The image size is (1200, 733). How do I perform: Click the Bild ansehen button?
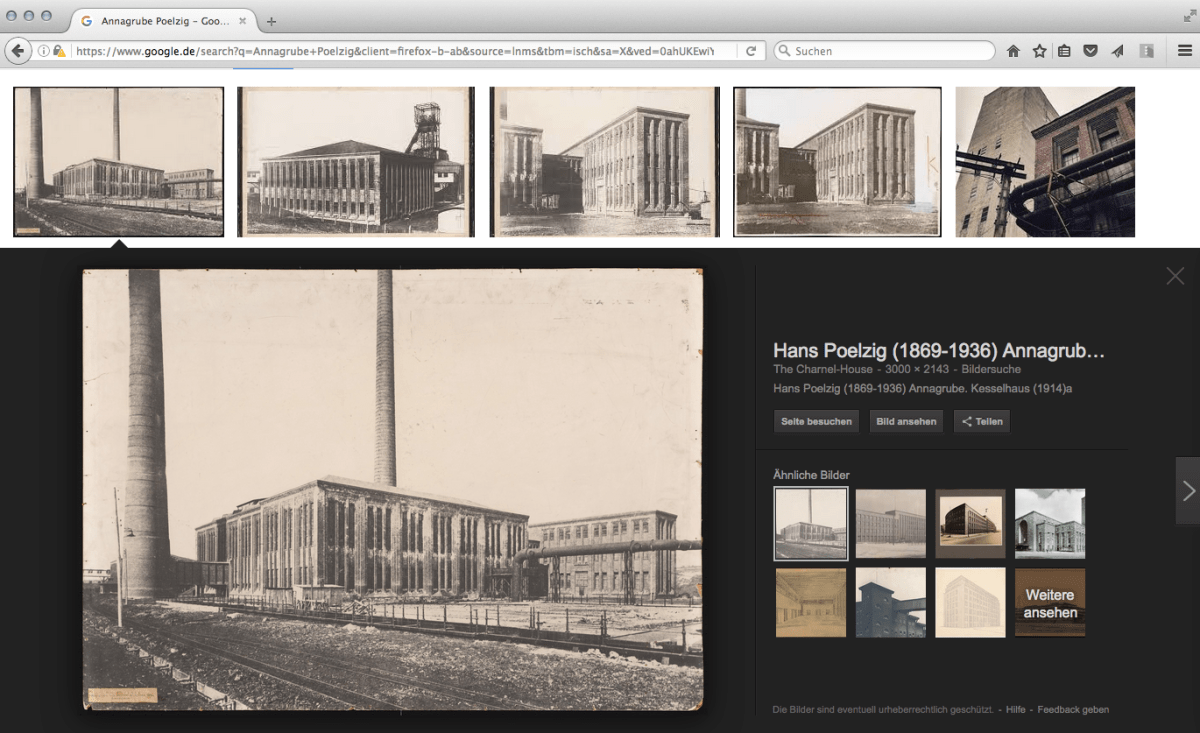[906, 422]
